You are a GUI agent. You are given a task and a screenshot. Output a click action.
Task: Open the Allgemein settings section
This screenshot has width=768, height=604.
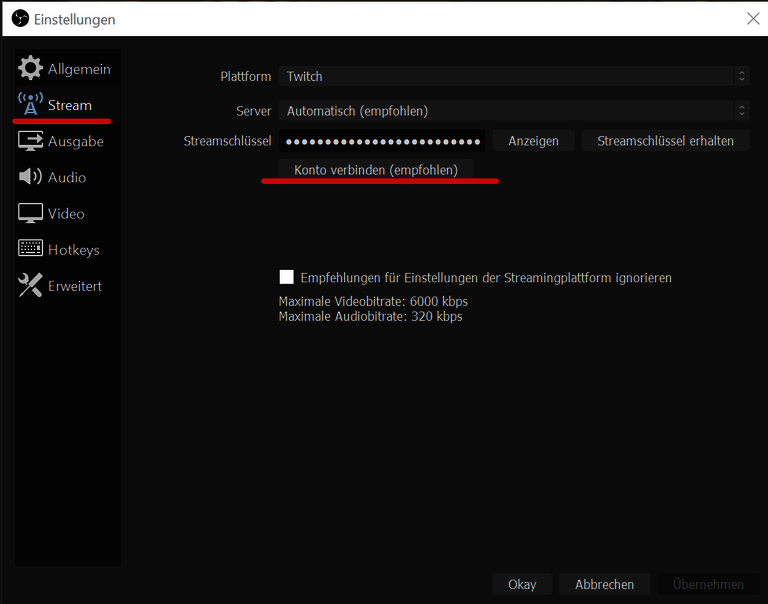coord(67,69)
